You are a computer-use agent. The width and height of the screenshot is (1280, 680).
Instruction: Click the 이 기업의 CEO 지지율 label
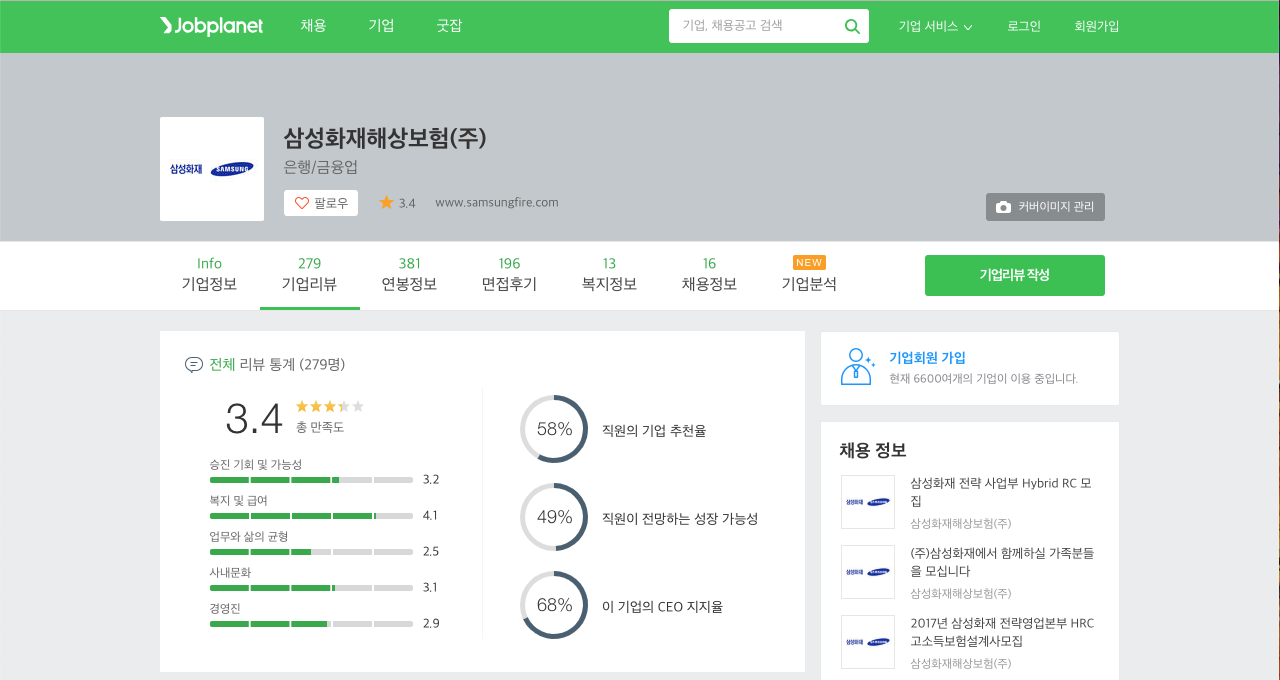click(662, 606)
